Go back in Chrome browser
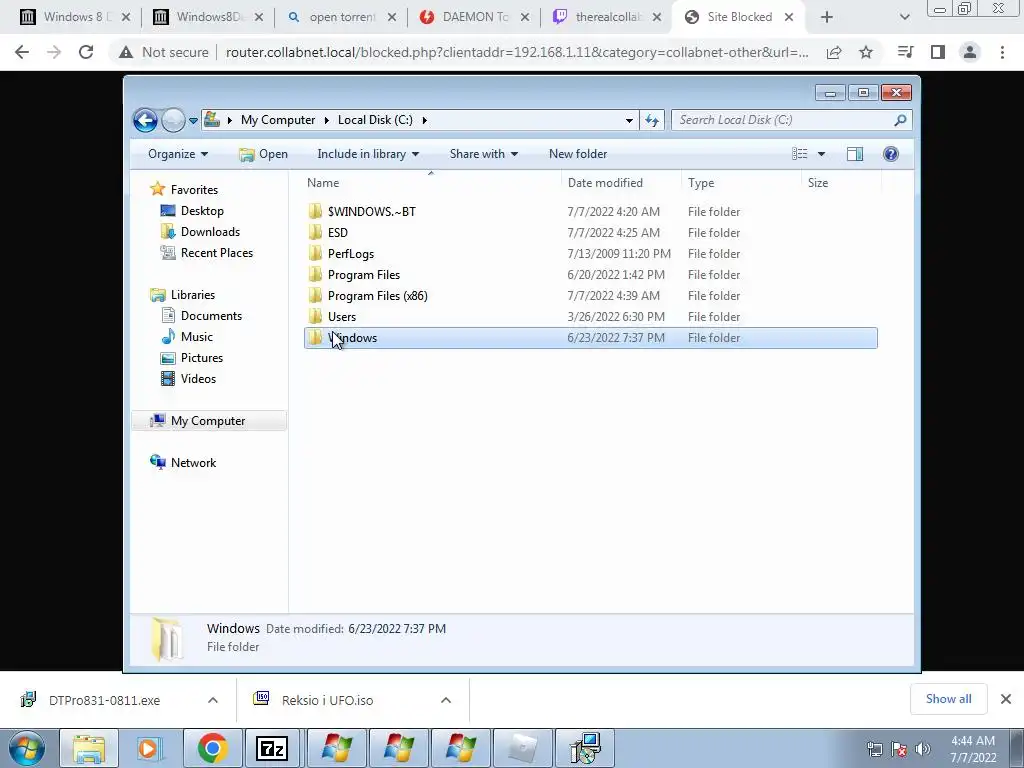Image resolution: width=1024 pixels, height=768 pixels. tap(22, 52)
